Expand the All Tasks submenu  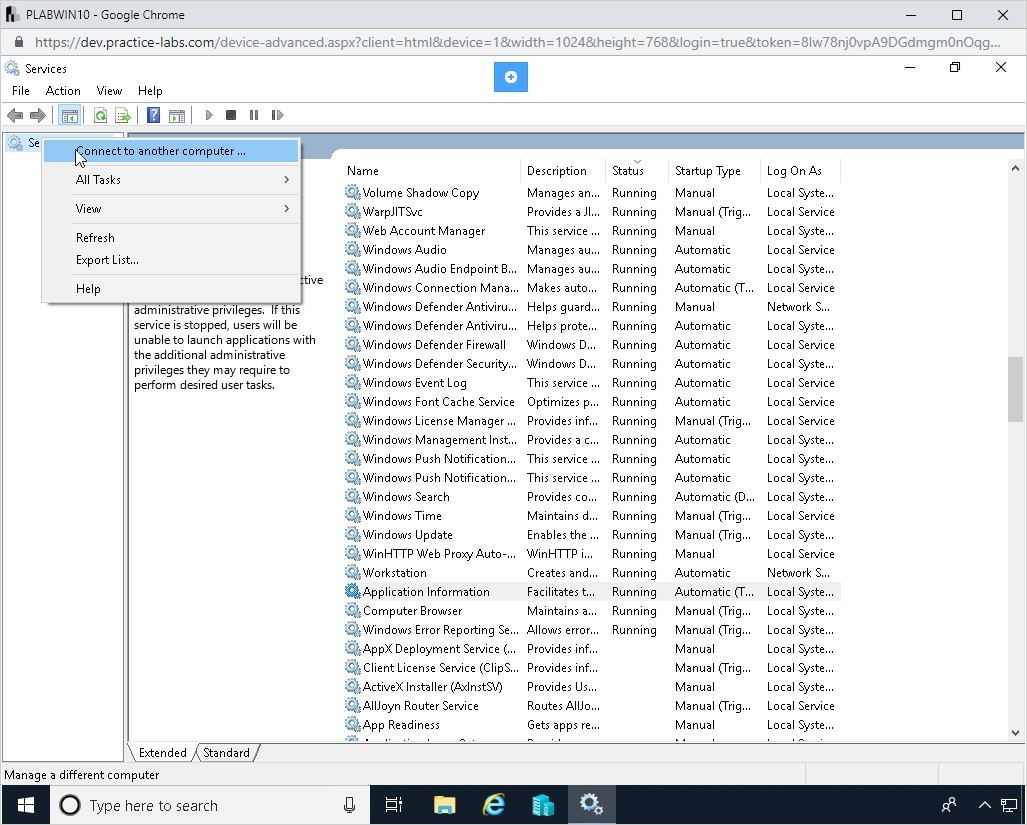(x=171, y=179)
